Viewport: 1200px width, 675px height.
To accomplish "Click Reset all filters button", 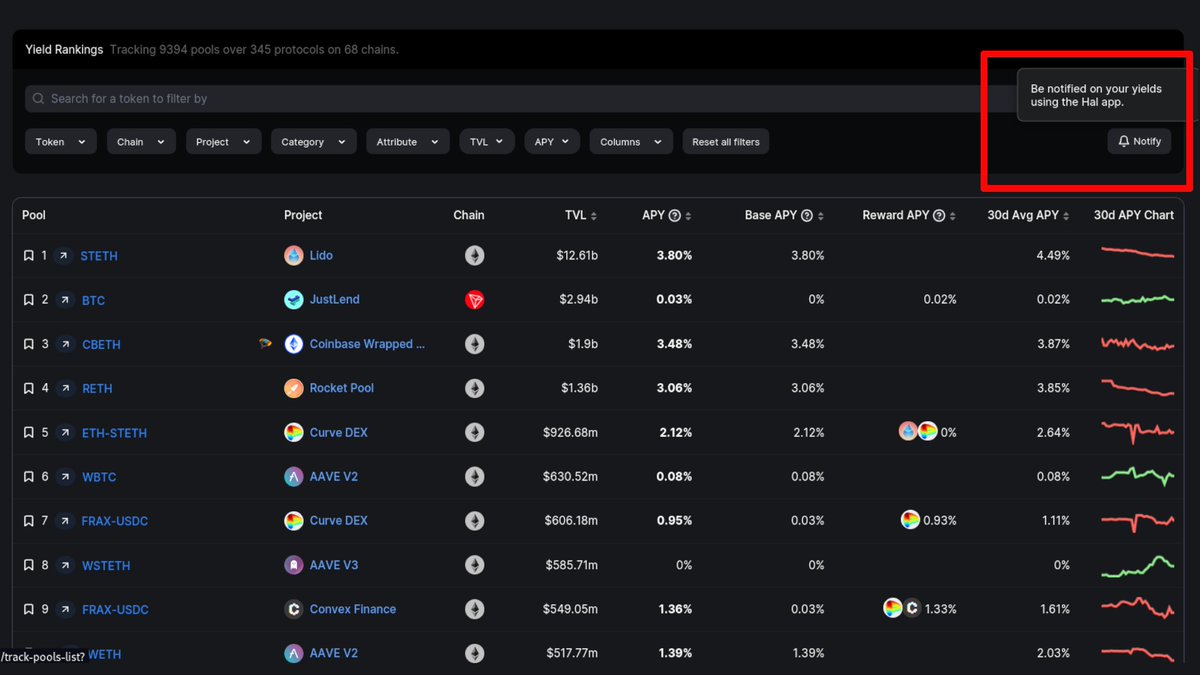I will pos(726,142).
